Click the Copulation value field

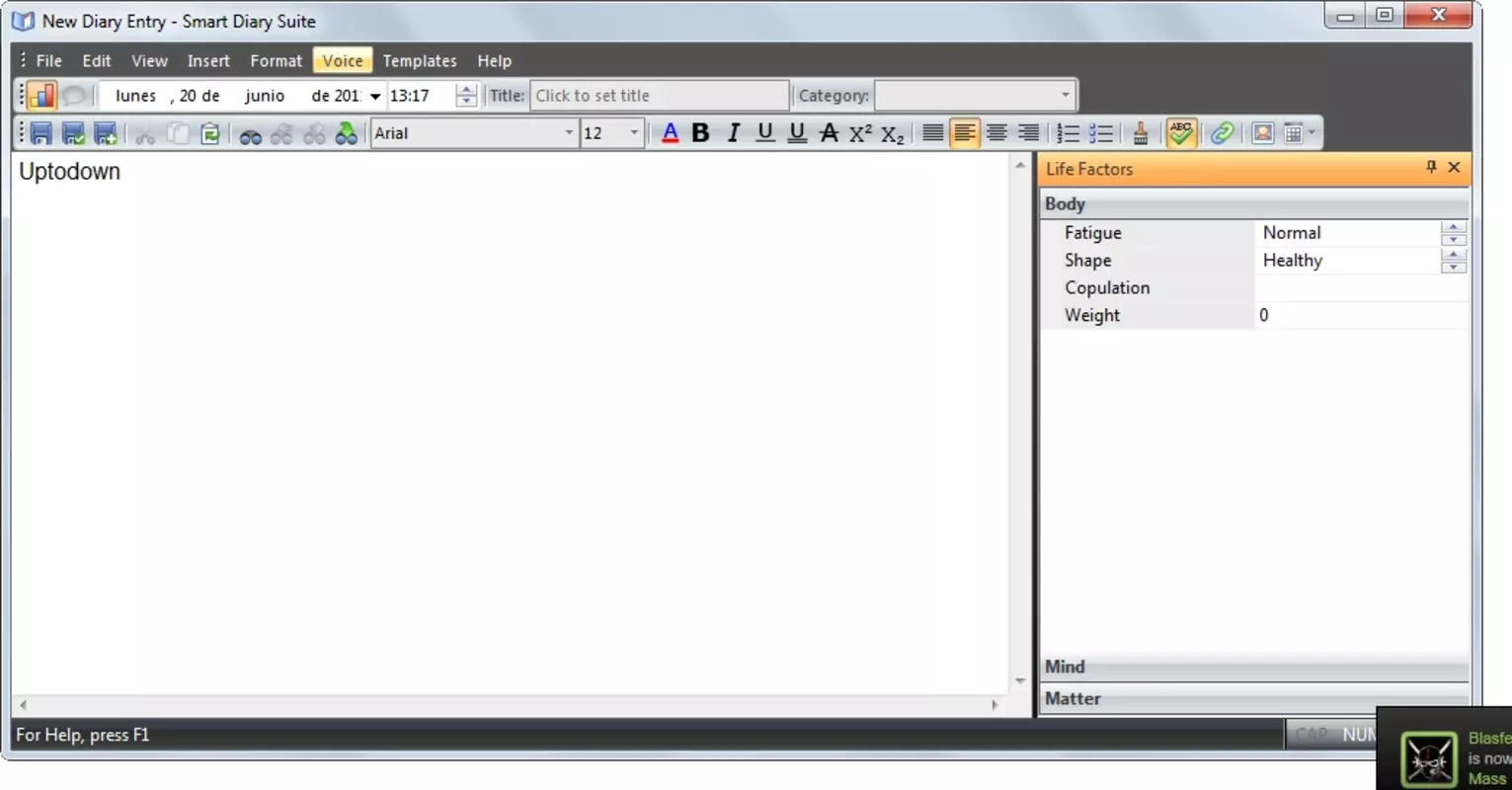[x=1361, y=288]
